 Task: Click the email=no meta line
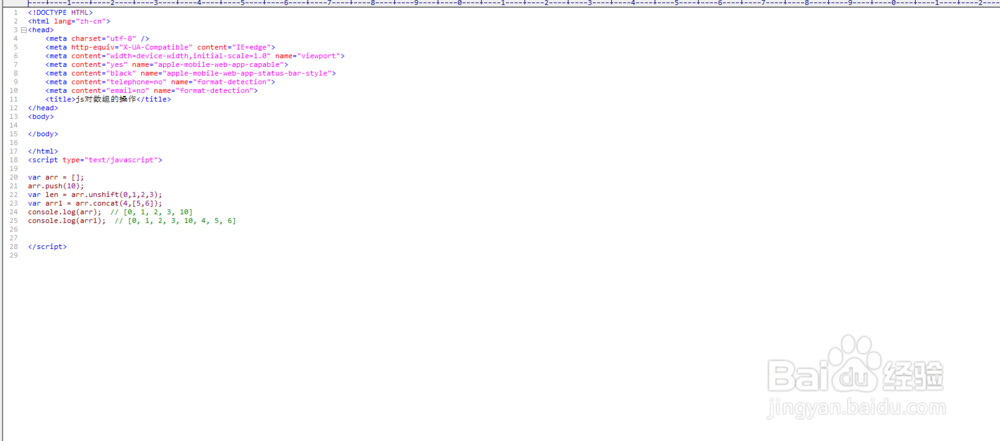(151, 91)
